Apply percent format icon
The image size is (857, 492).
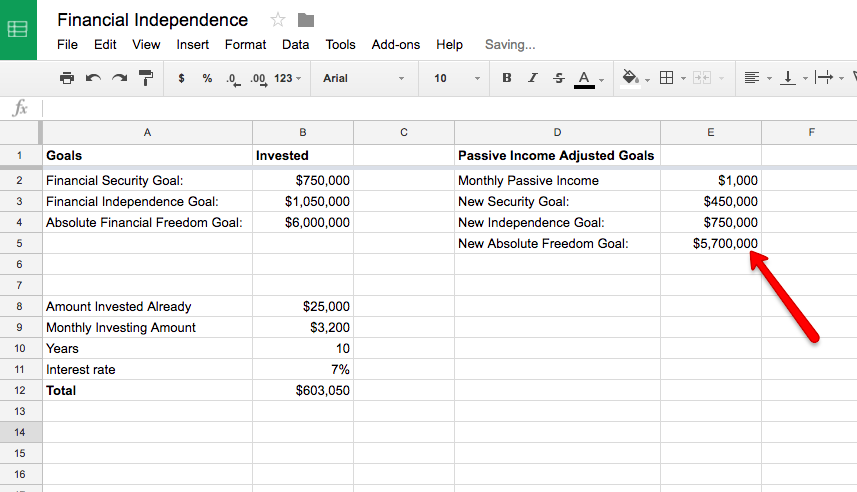(207, 78)
